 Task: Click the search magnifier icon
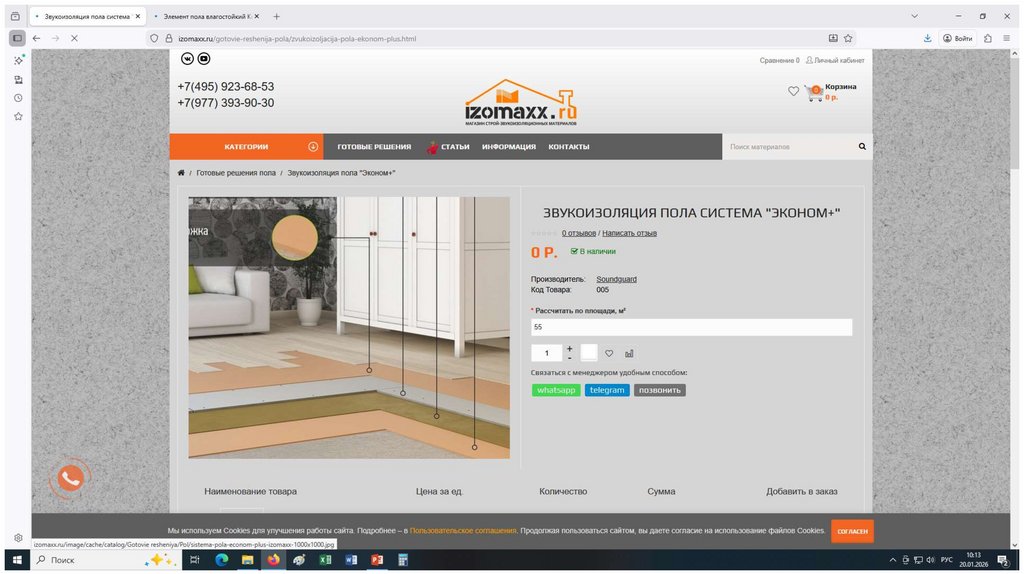[862, 147]
